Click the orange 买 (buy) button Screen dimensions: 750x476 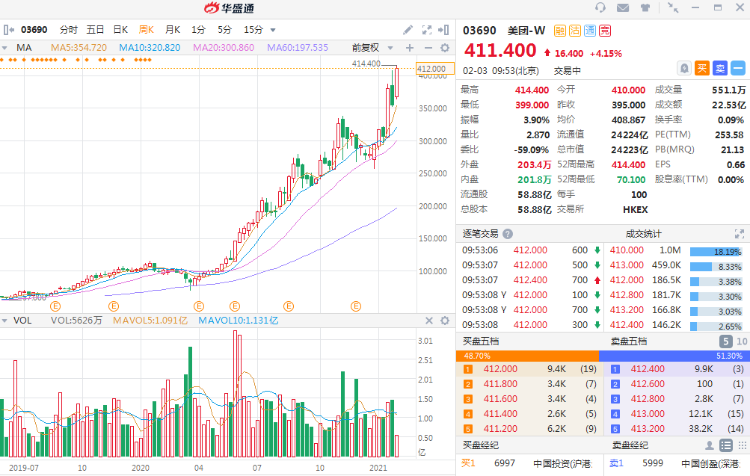tap(702, 69)
